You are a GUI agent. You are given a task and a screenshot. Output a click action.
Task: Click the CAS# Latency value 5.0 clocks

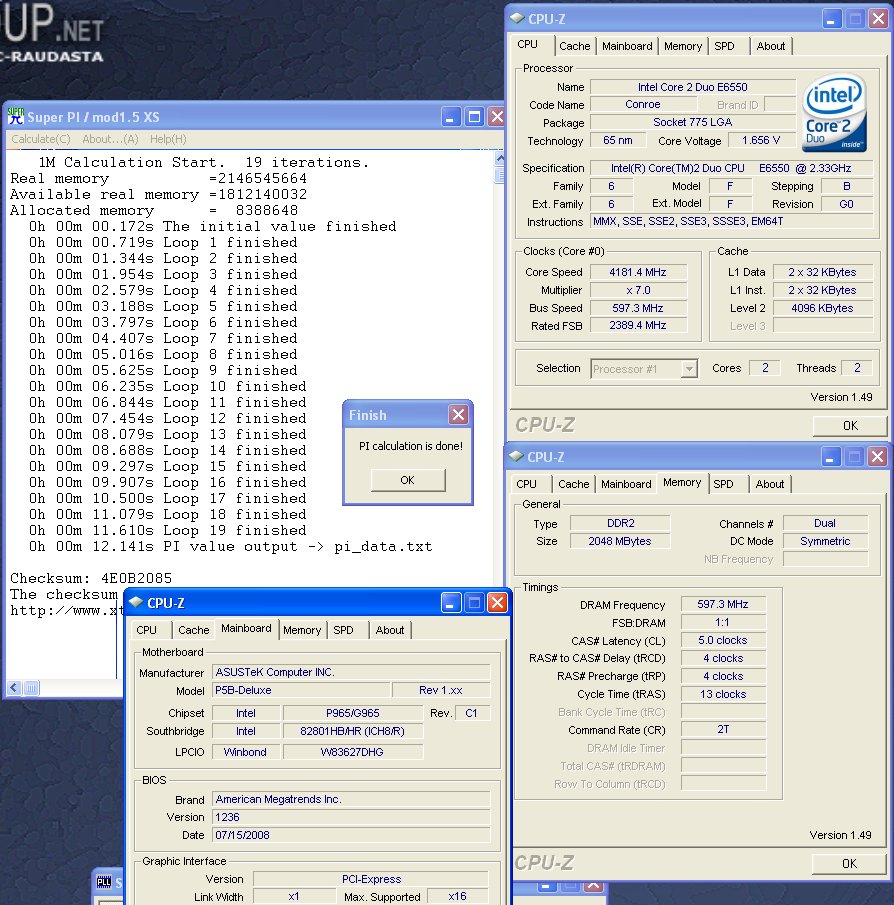click(723, 640)
